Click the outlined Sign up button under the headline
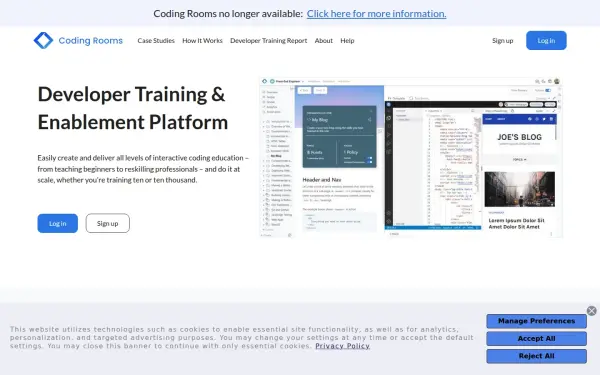Viewport: 600px width, 375px height. point(108,223)
